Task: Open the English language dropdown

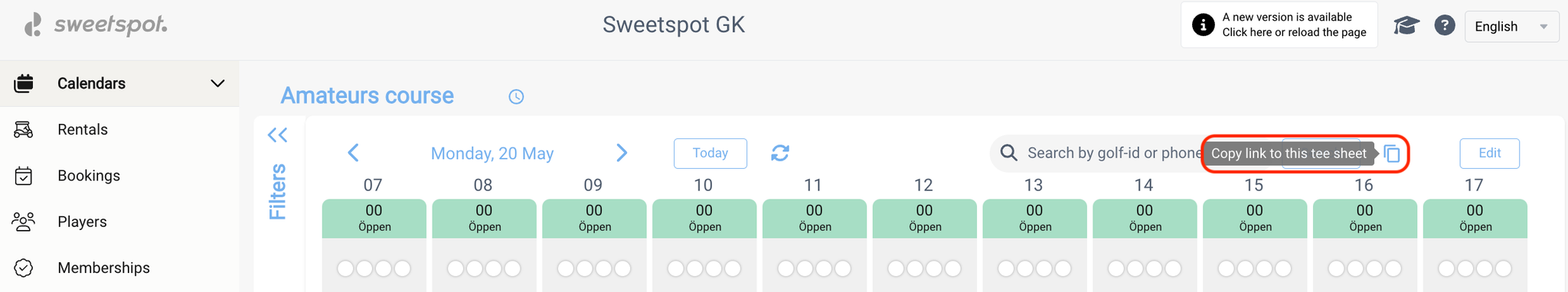Action: (x=1511, y=27)
